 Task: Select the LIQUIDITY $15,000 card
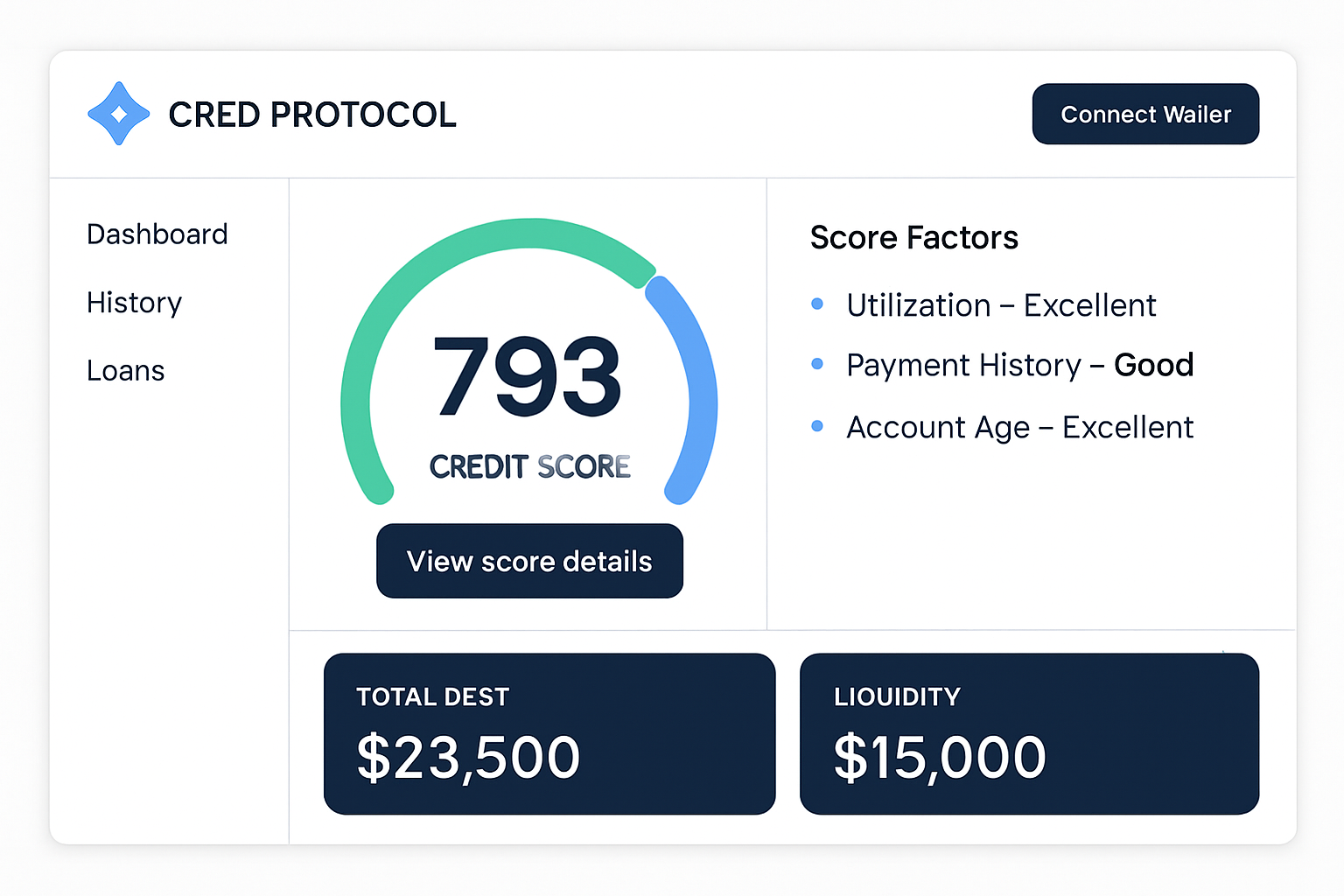point(1029,733)
